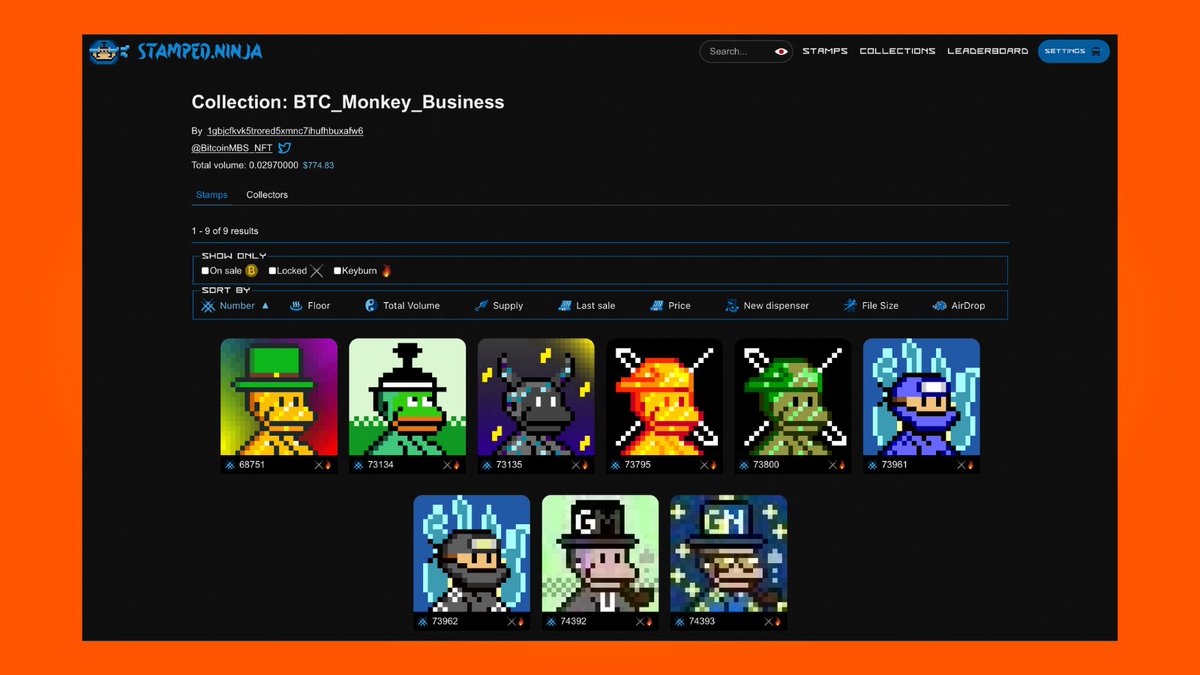Open blue ninja thumbnail 73961
This screenshot has height=675, width=1200.
[x=921, y=397]
